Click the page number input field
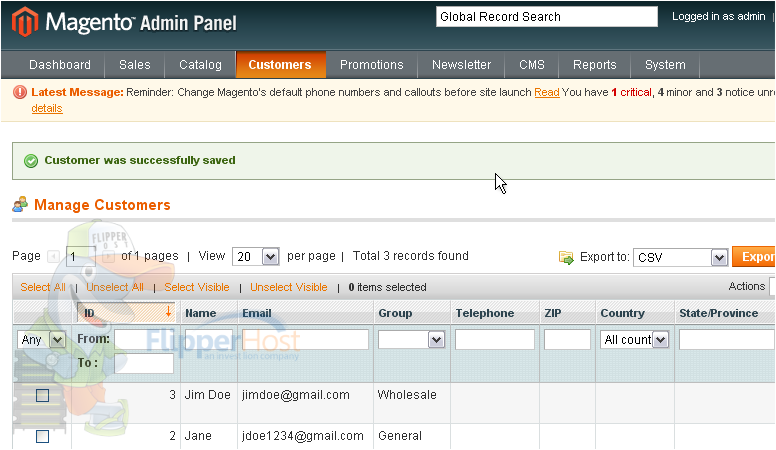The height and width of the screenshot is (450, 776). [x=81, y=256]
